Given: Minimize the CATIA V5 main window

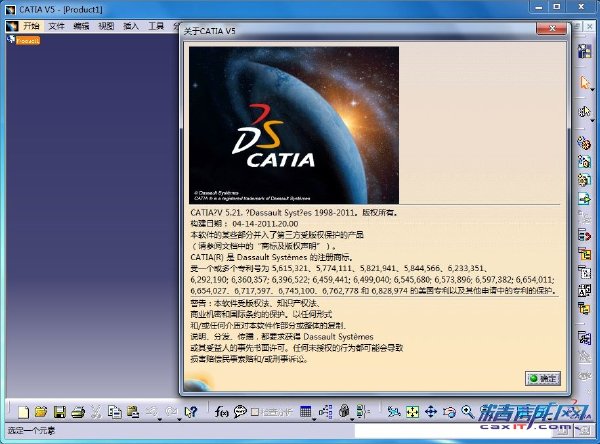Looking at the screenshot, I should click(x=539, y=7).
